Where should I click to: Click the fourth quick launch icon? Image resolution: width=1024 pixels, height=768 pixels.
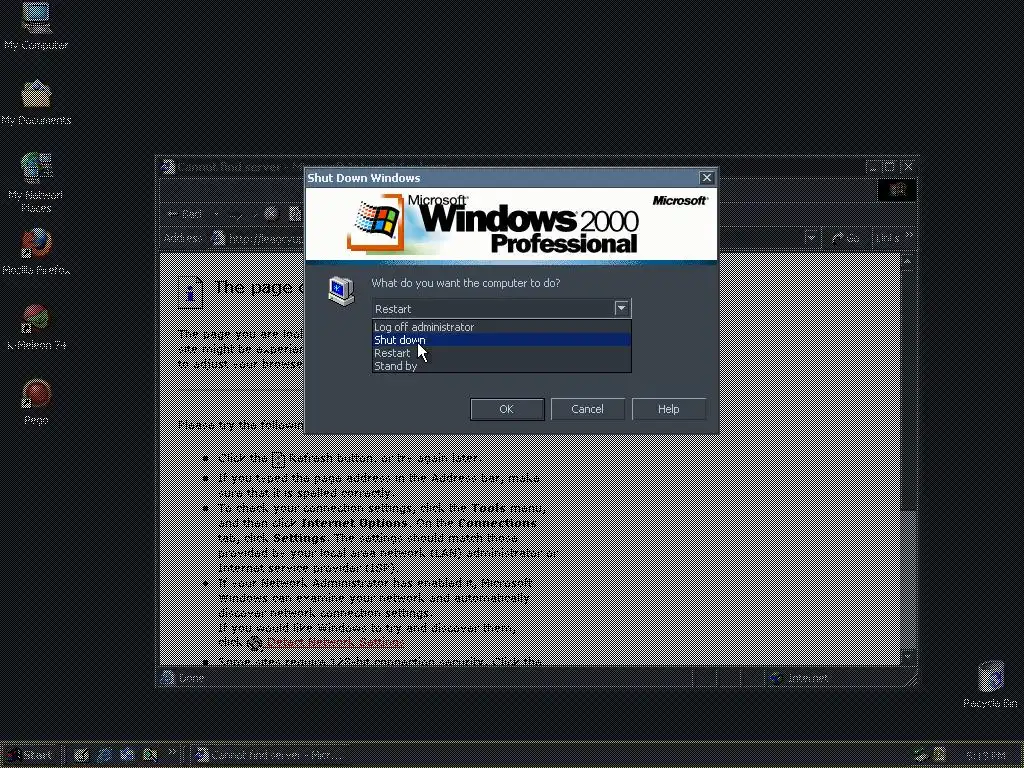tap(150, 755)
